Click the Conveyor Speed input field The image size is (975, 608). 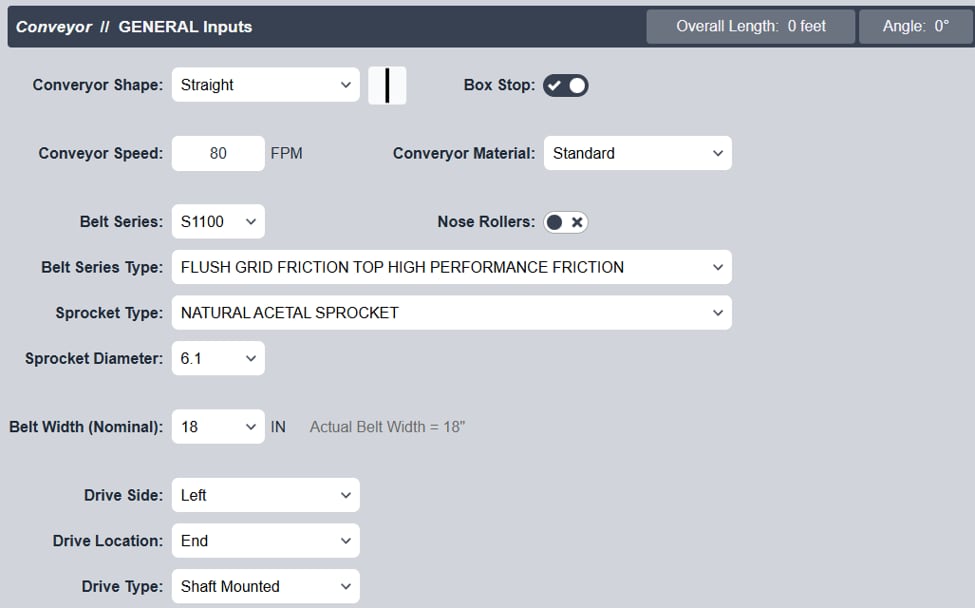point(218,153)
